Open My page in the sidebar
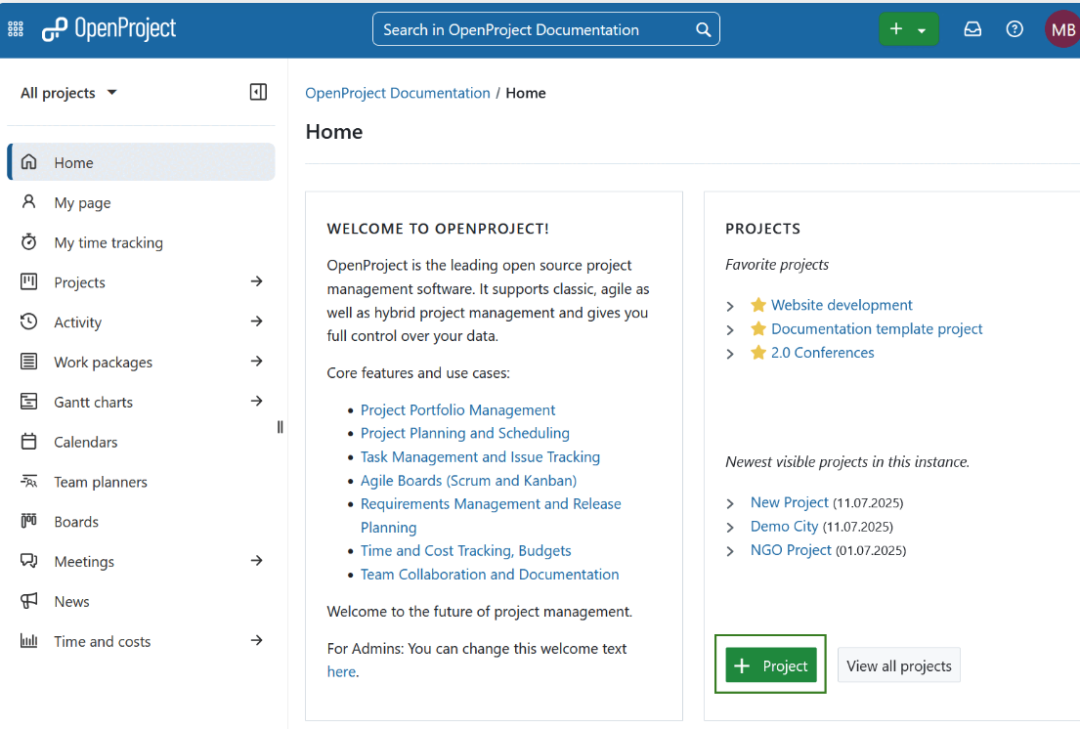The height and width of the screenshot is (729, 1080). 141,202
